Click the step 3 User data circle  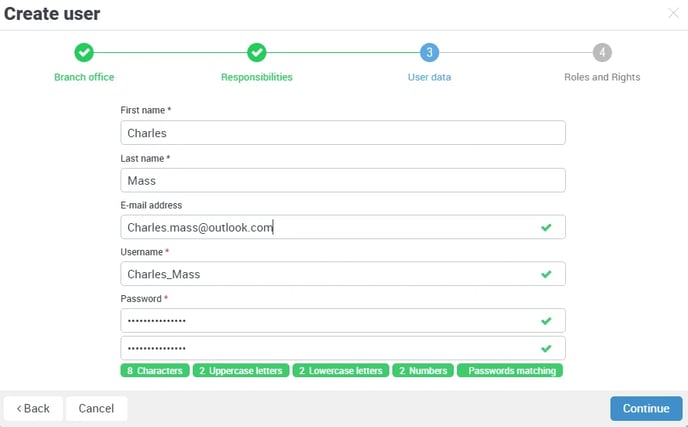[x=430, y=53]
